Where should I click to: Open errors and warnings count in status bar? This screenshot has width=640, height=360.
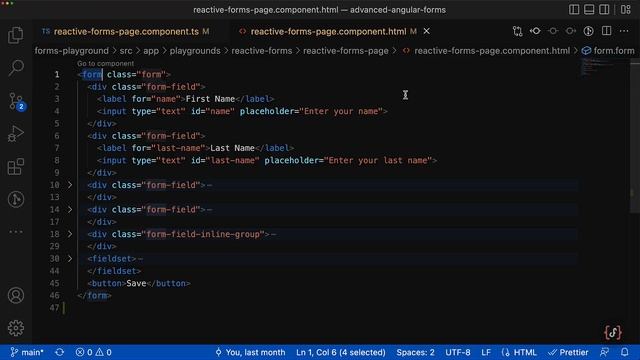coord(93,352)
